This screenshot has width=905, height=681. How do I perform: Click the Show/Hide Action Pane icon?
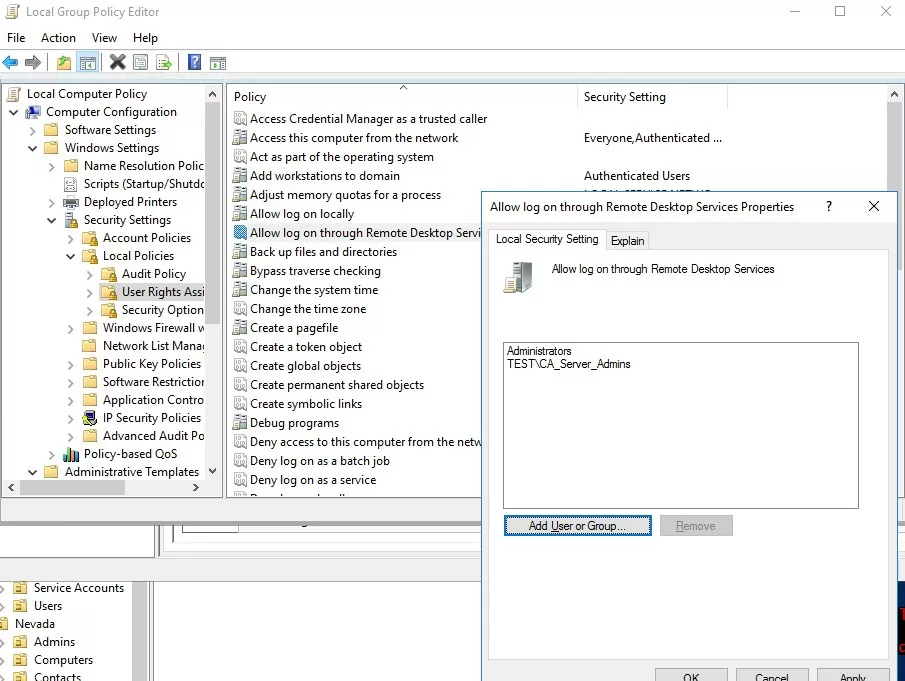point(217,63)
